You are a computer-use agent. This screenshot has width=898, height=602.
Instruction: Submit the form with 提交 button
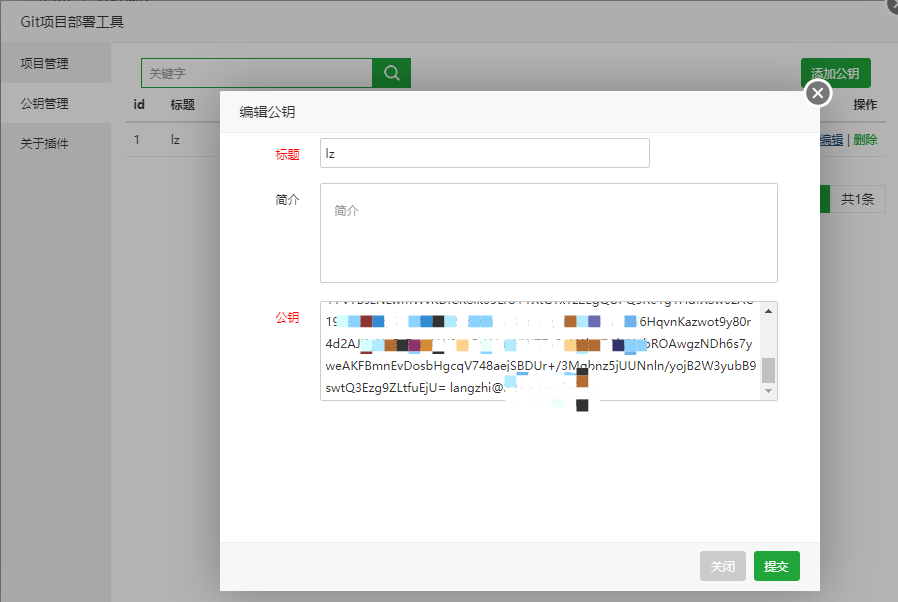pyautogui.click(x=777, y=566)
